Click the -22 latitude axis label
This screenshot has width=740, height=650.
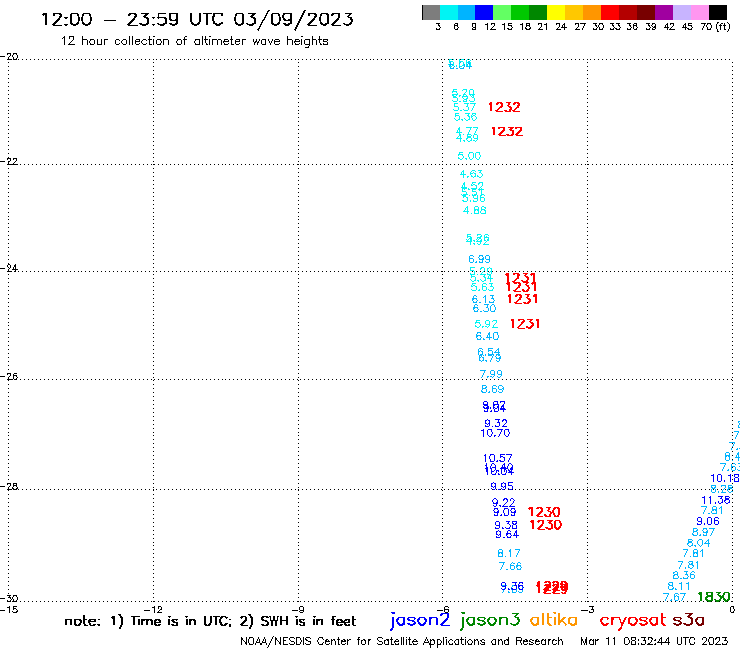point(9,161)
